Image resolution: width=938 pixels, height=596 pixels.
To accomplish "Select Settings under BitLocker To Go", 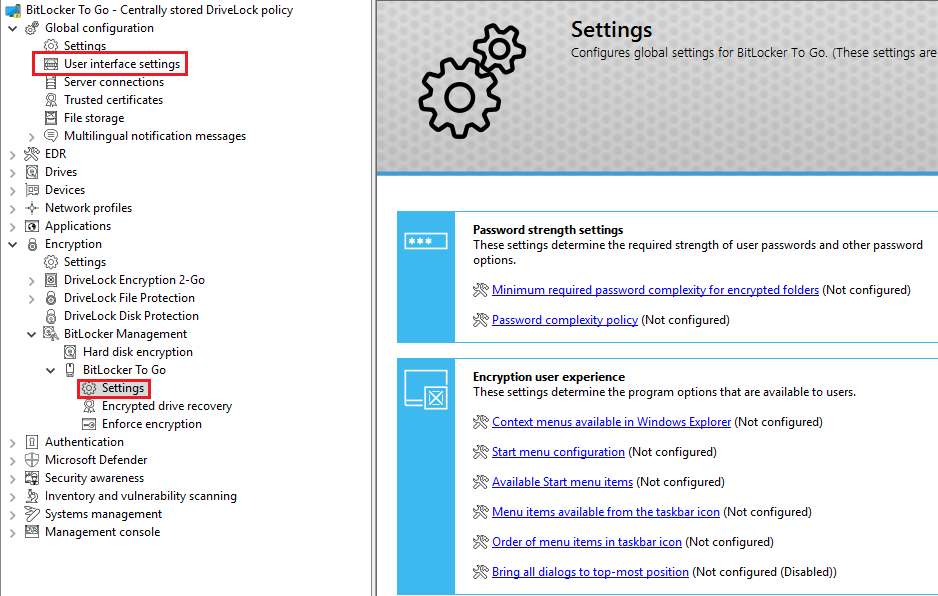I will [x=123, y=388].
